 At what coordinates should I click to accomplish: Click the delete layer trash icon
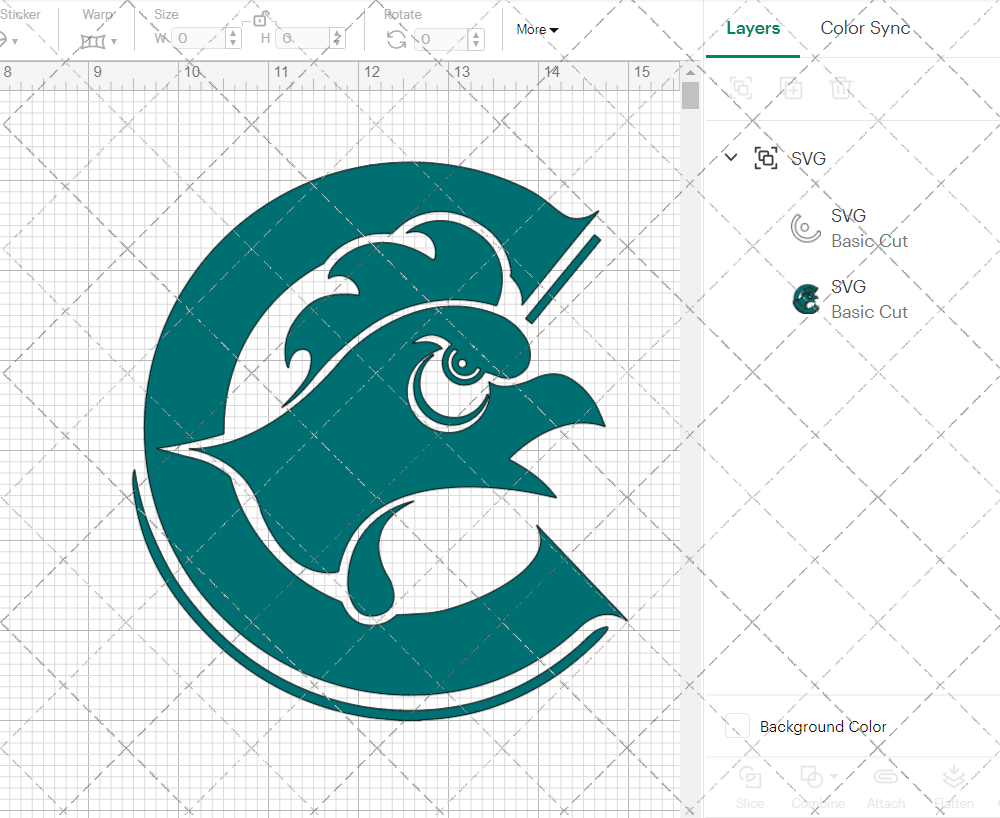coord(841,88)
